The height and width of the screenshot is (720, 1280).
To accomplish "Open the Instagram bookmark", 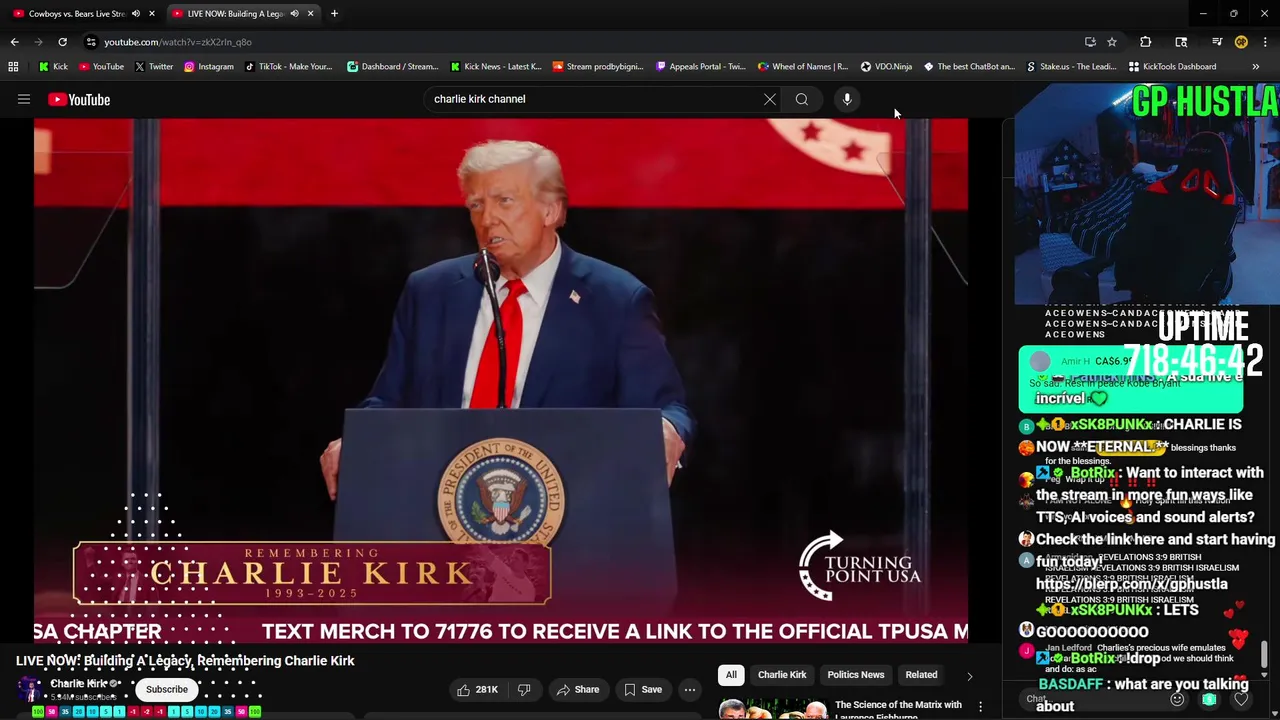I will click(x=208, y=66).
